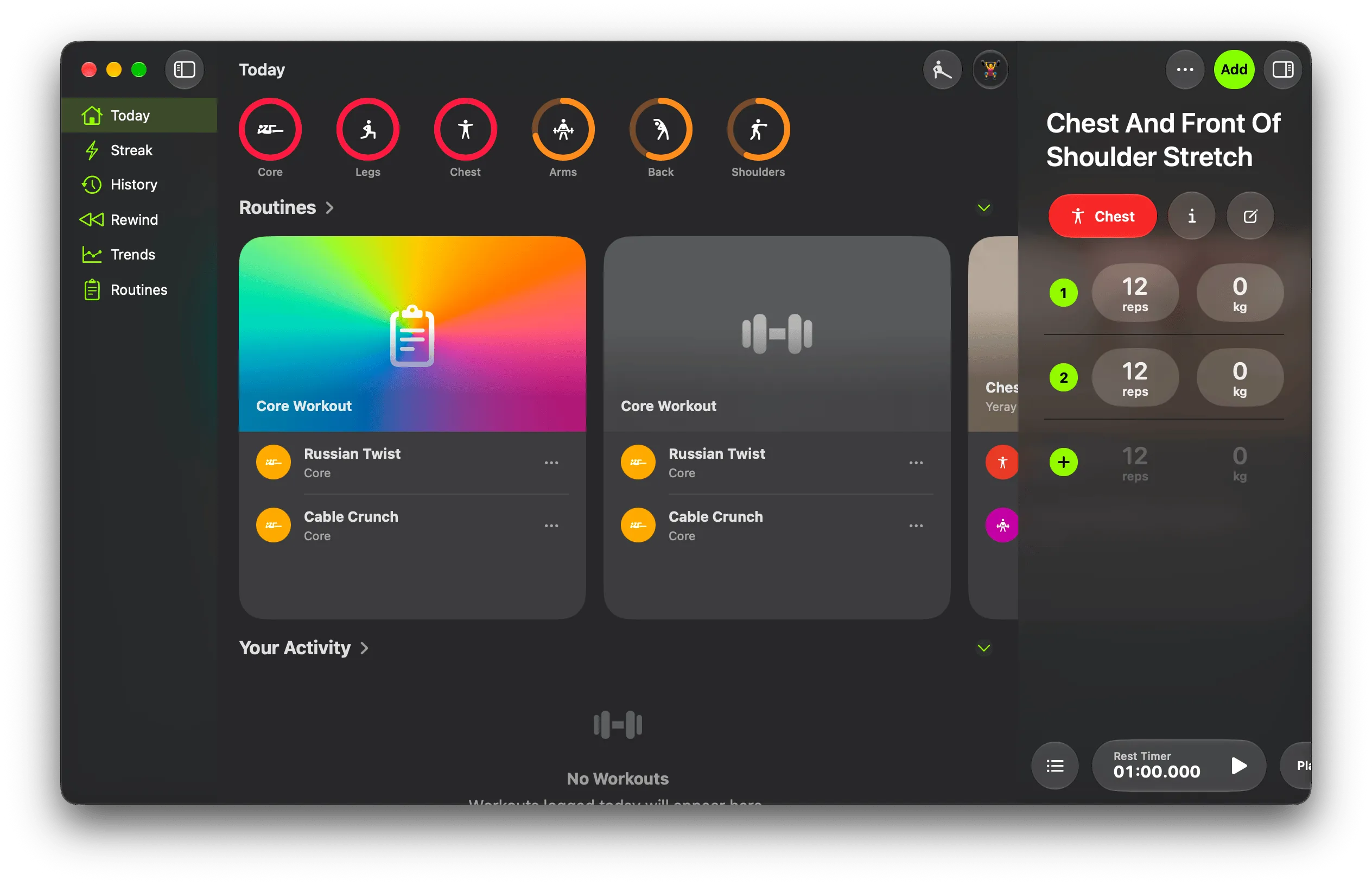Open Streak in the sidebar
The width and height of the screenshot is (1372, 885).
click(x=139, y=150)
